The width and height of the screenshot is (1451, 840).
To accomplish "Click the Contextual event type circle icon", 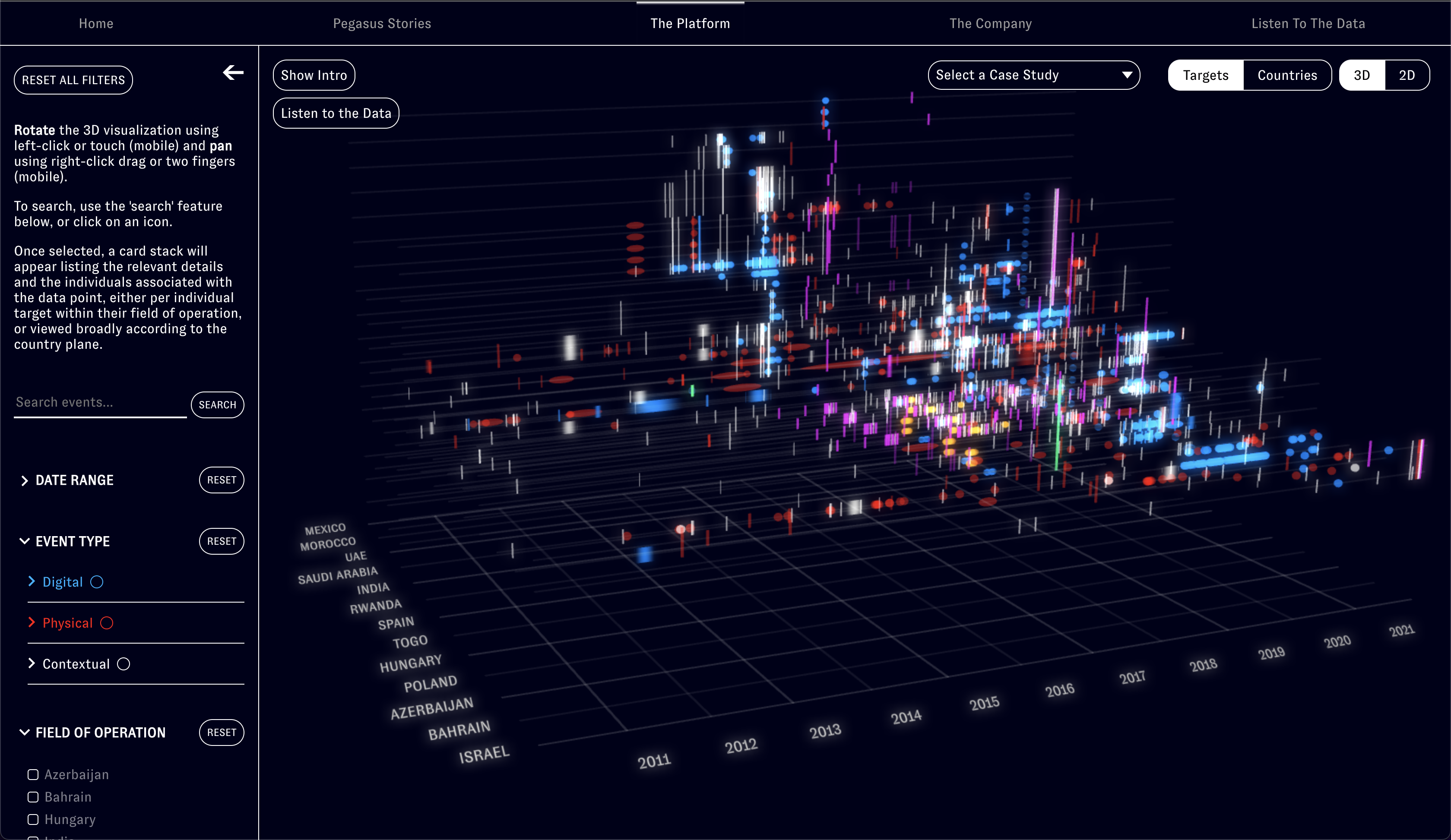I will 123,664.
